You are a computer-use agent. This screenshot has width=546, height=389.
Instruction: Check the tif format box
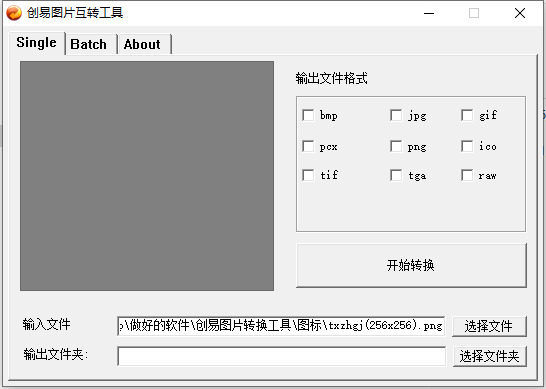coord(308,175)
